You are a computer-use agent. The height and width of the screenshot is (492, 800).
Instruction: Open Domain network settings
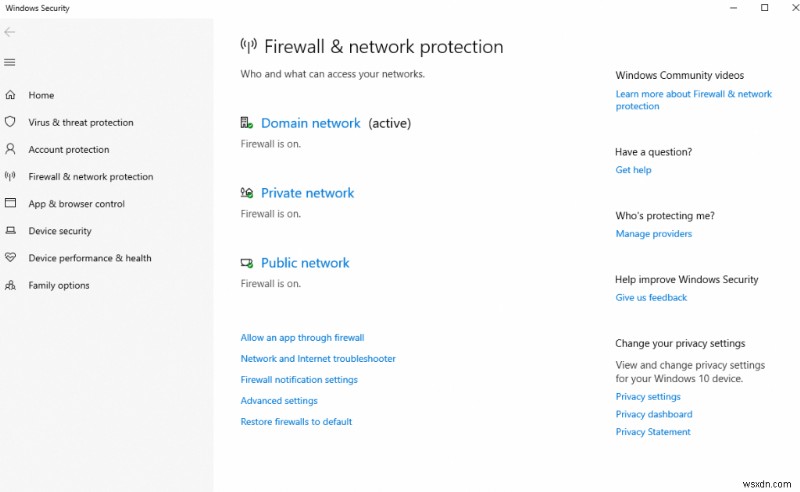[310, 124]
